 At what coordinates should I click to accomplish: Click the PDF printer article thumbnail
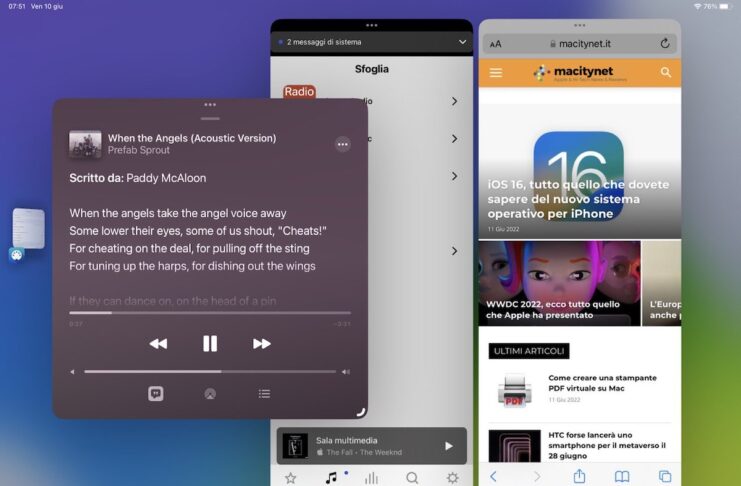(515, 390)
